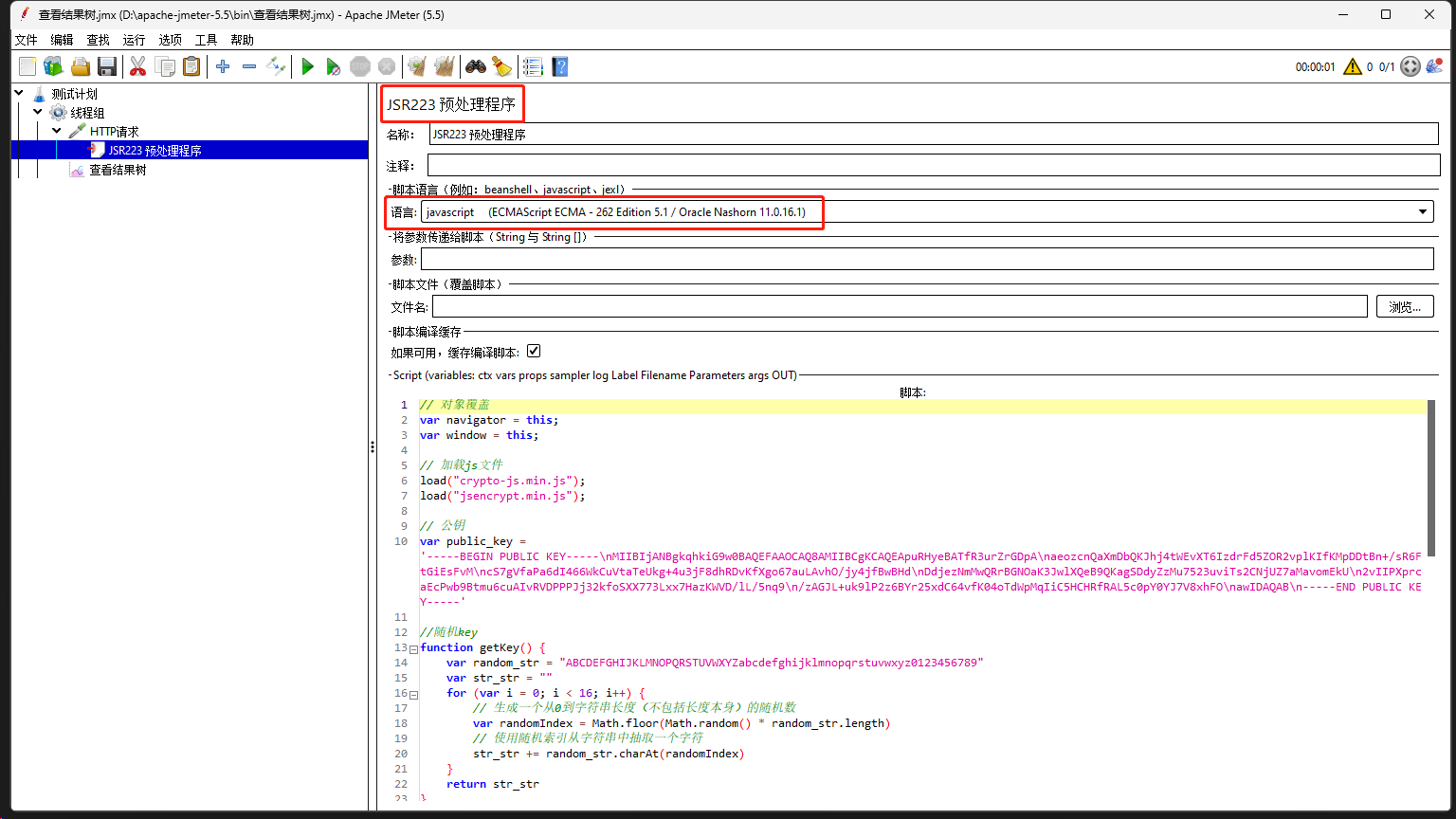1456x819 pixels.
Task: Copy the selected element
Action: tap(165, 66)
